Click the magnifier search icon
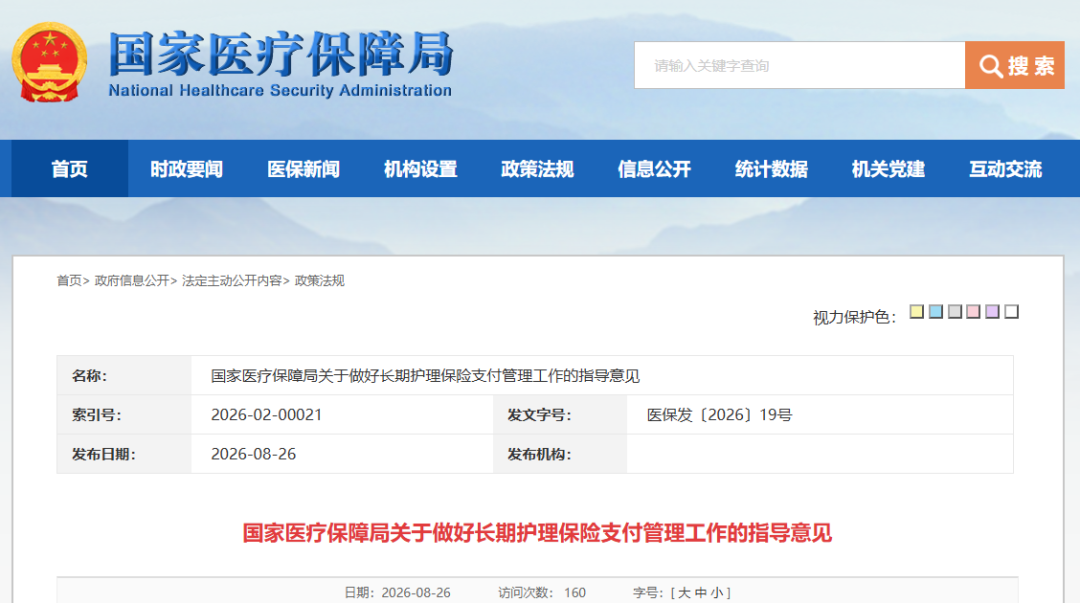This screenshot has width=1080, height=603. (x=990, y=66)
